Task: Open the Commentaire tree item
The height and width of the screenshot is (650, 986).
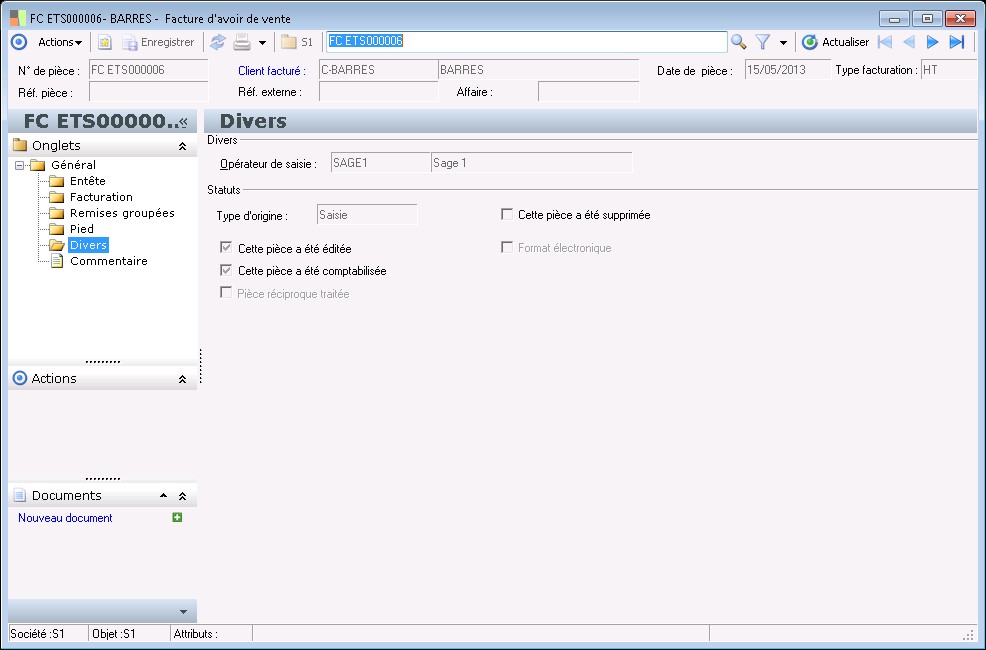Action: point(109,261)
